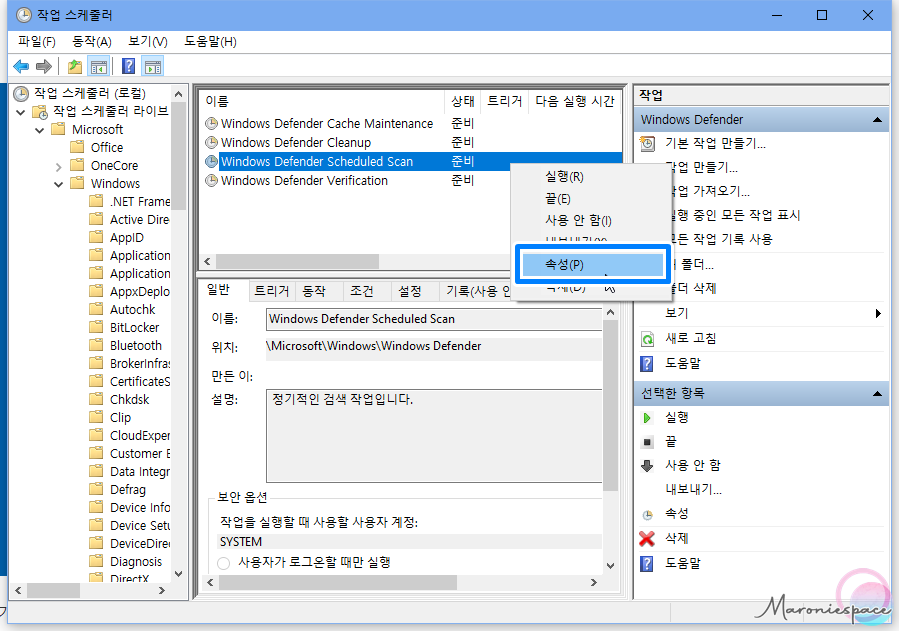Click the Forward arrow toolbar icon
Viewport: 899px width, 631px height.
tap(44, 67)
